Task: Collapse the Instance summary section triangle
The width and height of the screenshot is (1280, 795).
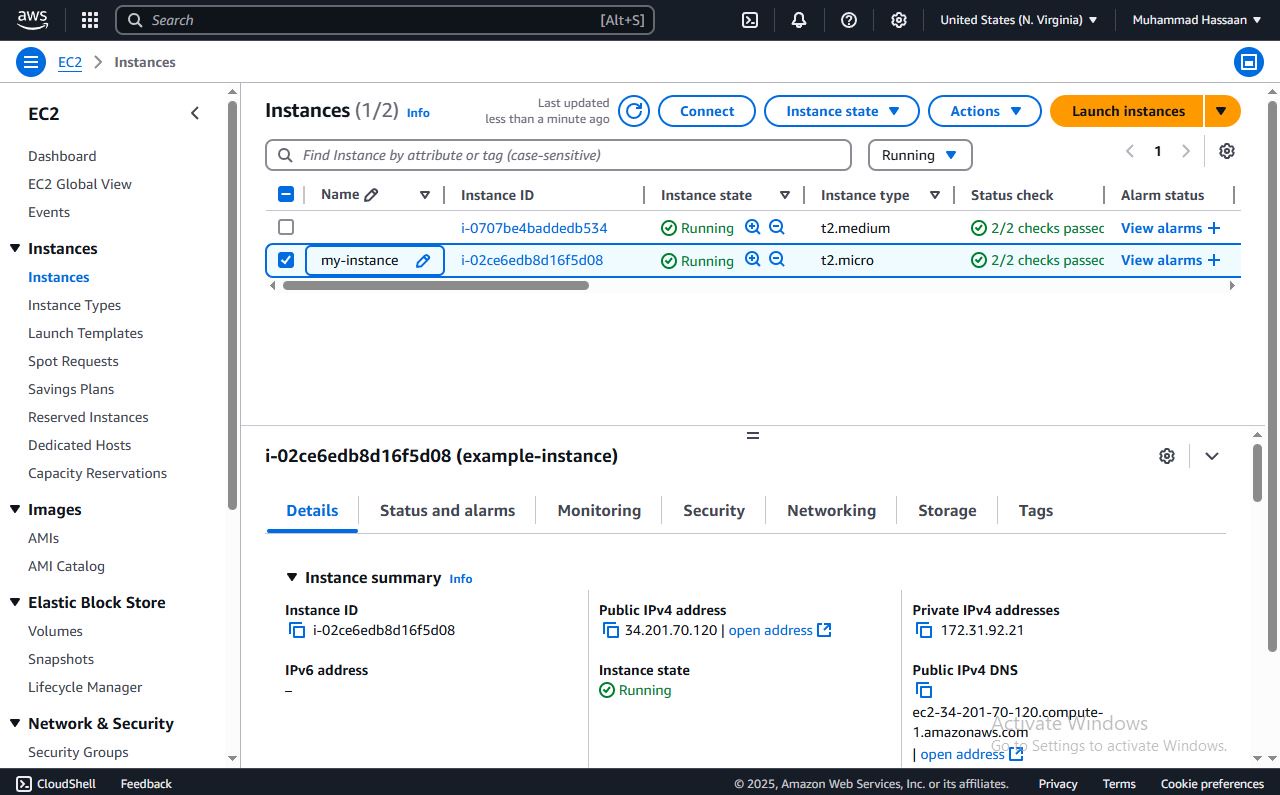Action: pyautogui.click(x=292, y=577)
